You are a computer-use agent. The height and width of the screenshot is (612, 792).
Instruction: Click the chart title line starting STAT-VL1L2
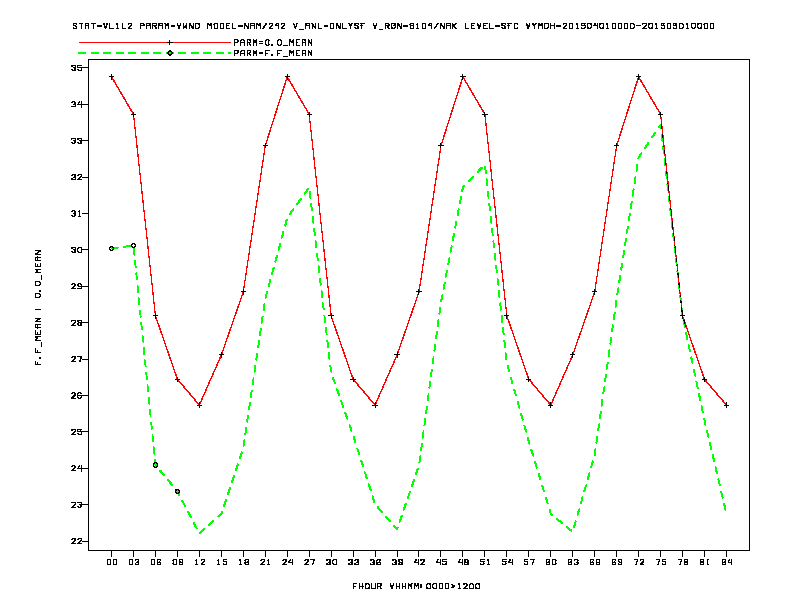[393, 26]
